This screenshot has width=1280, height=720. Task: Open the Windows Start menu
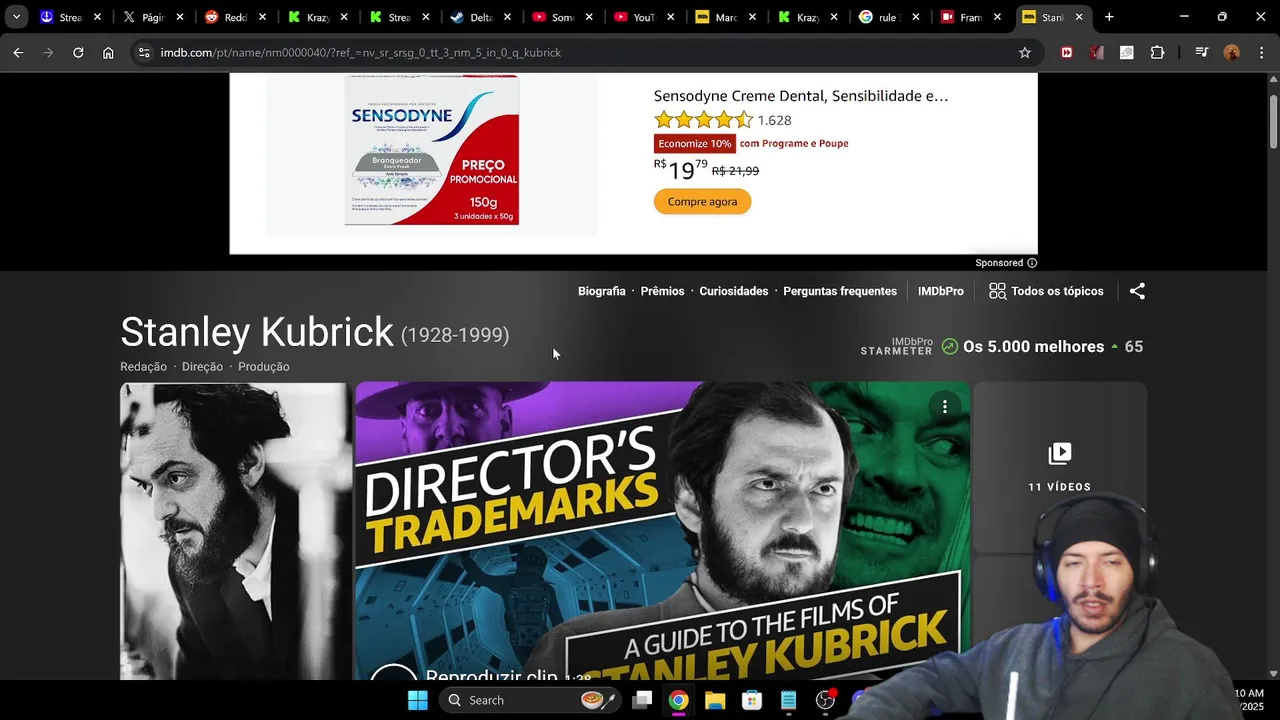pos(418,700)
